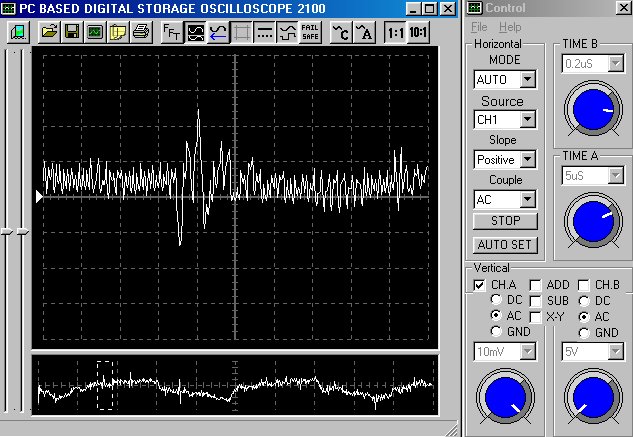Click the AUTO SET button
The width and height of the screenshot is (633, 437).
(505, 244)
